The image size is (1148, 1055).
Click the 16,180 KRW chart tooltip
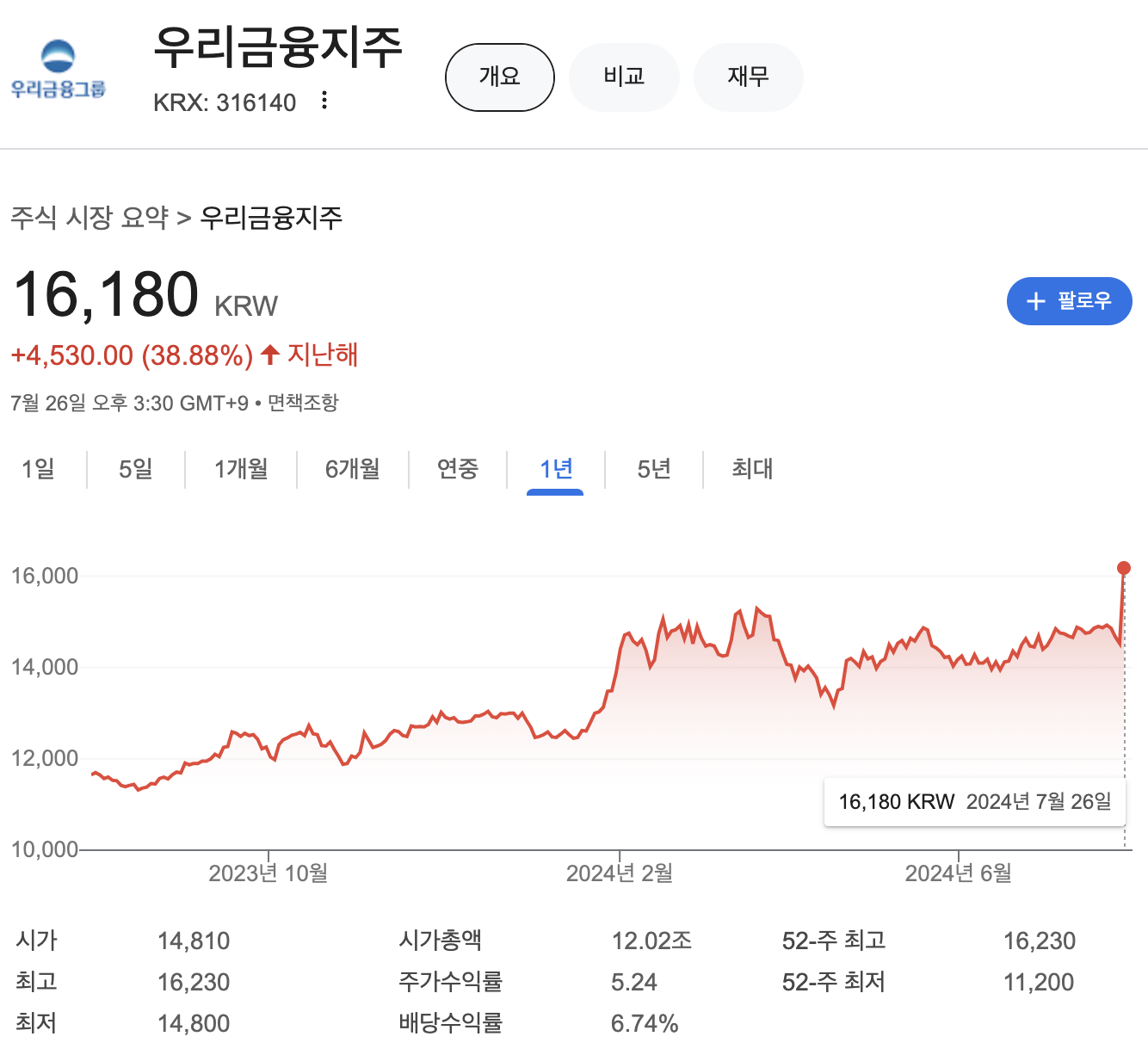pyautogui.click(x=975, y=802)
